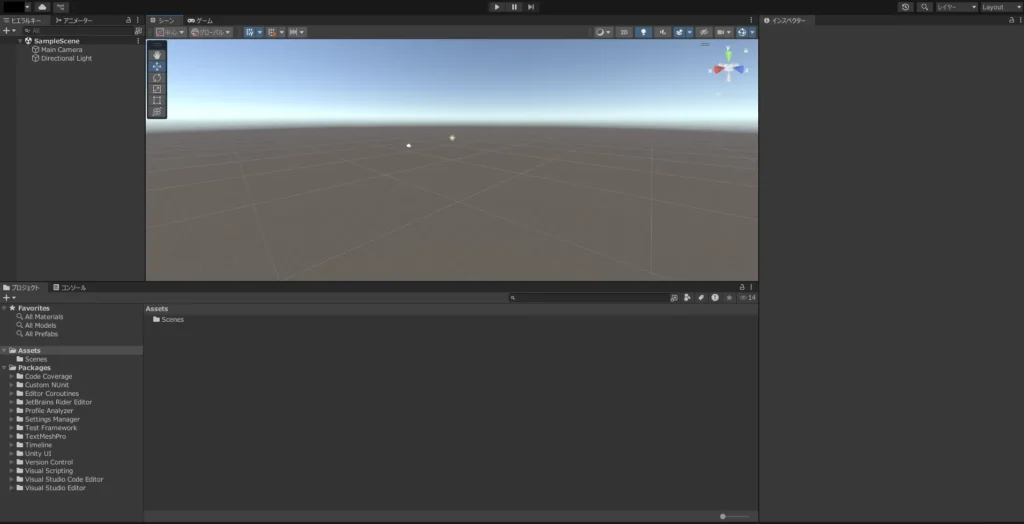This screenshot has width=1024, height=524.
Task: Open search window icon in Project toolbar
Action: point(674,298)
